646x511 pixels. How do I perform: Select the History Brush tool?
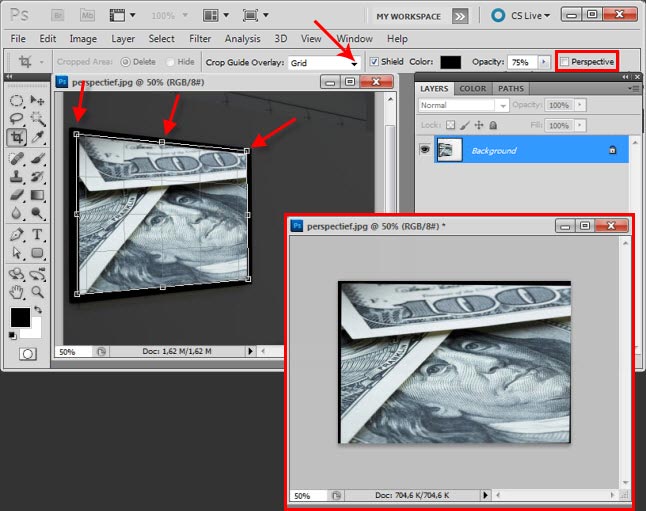[x=37, y=177]
